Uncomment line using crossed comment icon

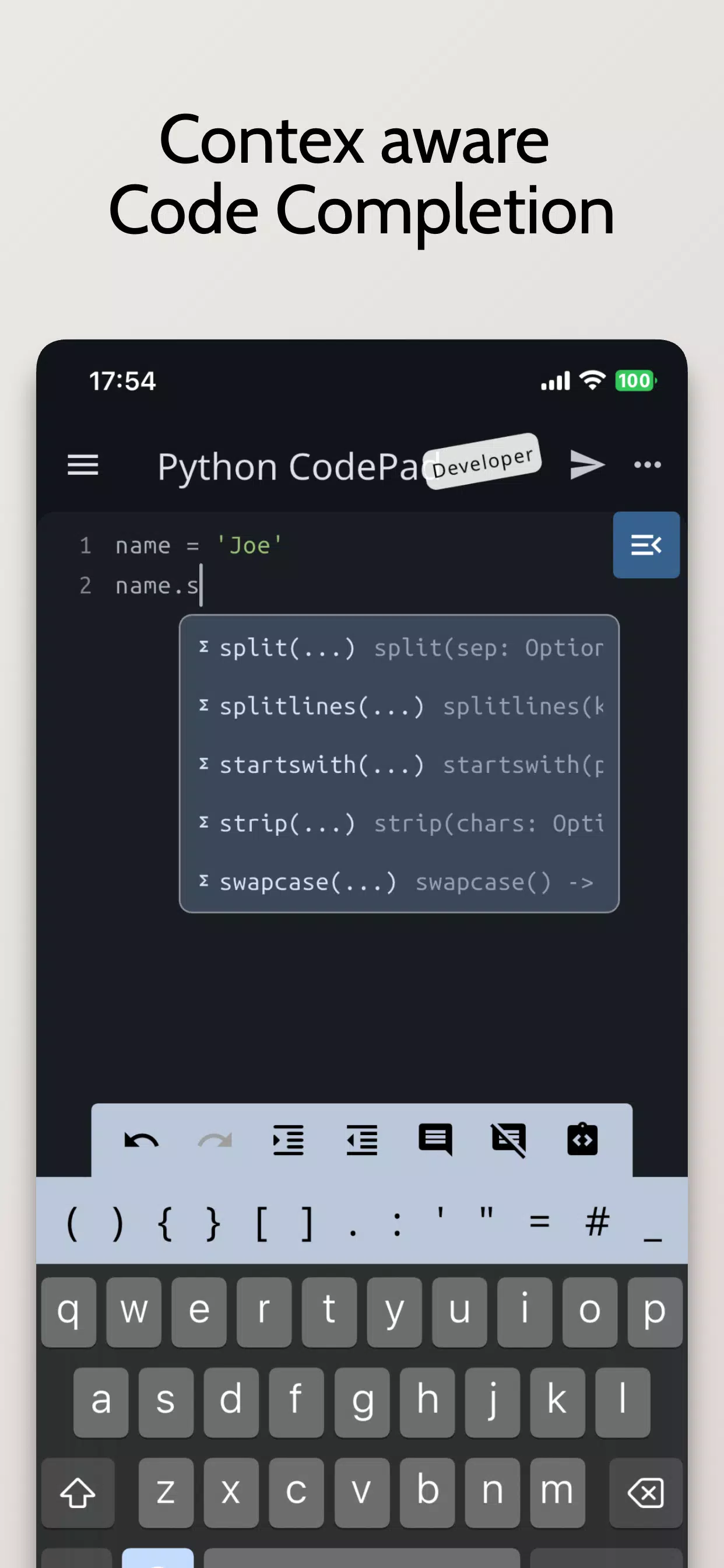pos(509,1140)
